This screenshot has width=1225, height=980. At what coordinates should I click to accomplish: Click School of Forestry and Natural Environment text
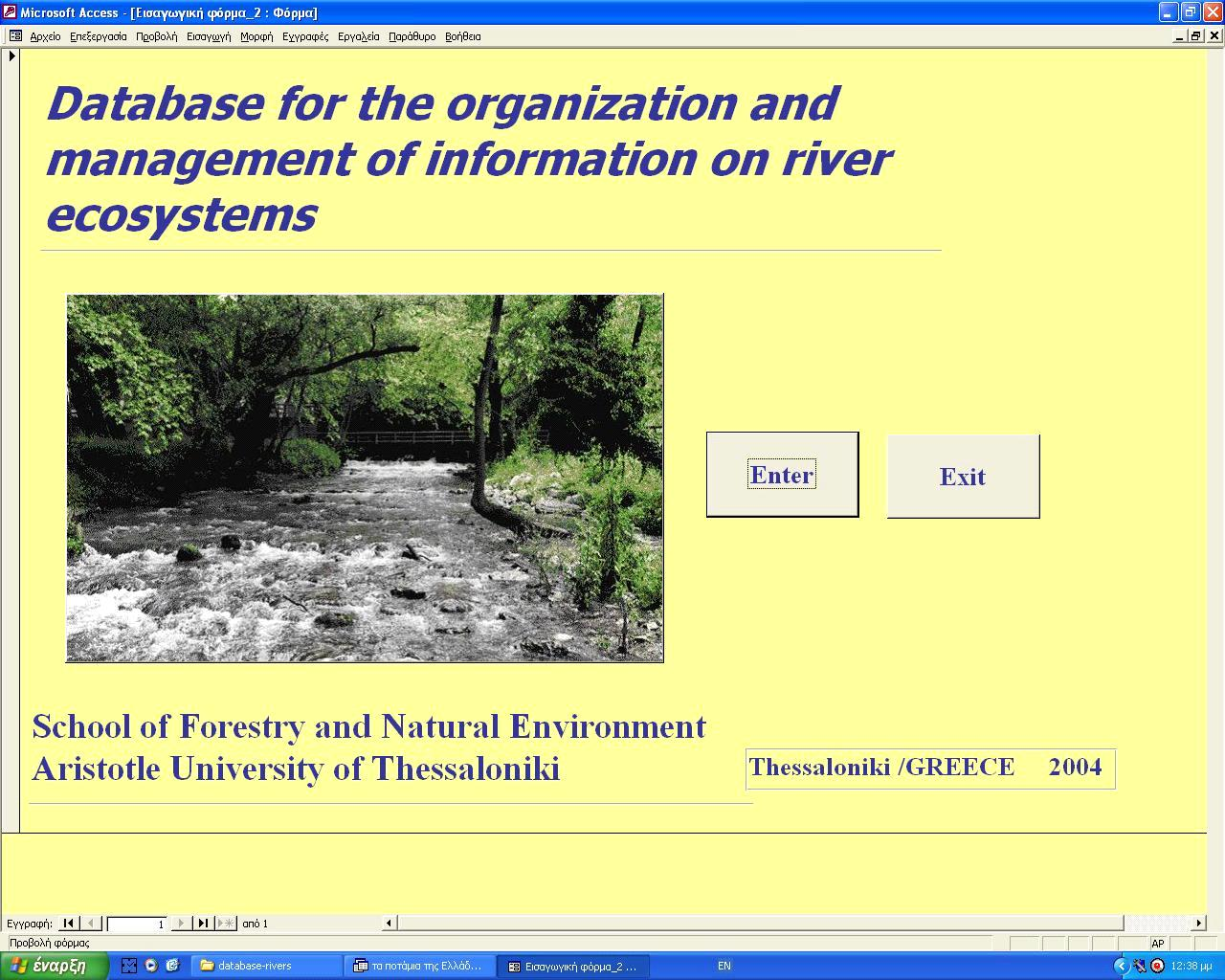tap(368, 726)
